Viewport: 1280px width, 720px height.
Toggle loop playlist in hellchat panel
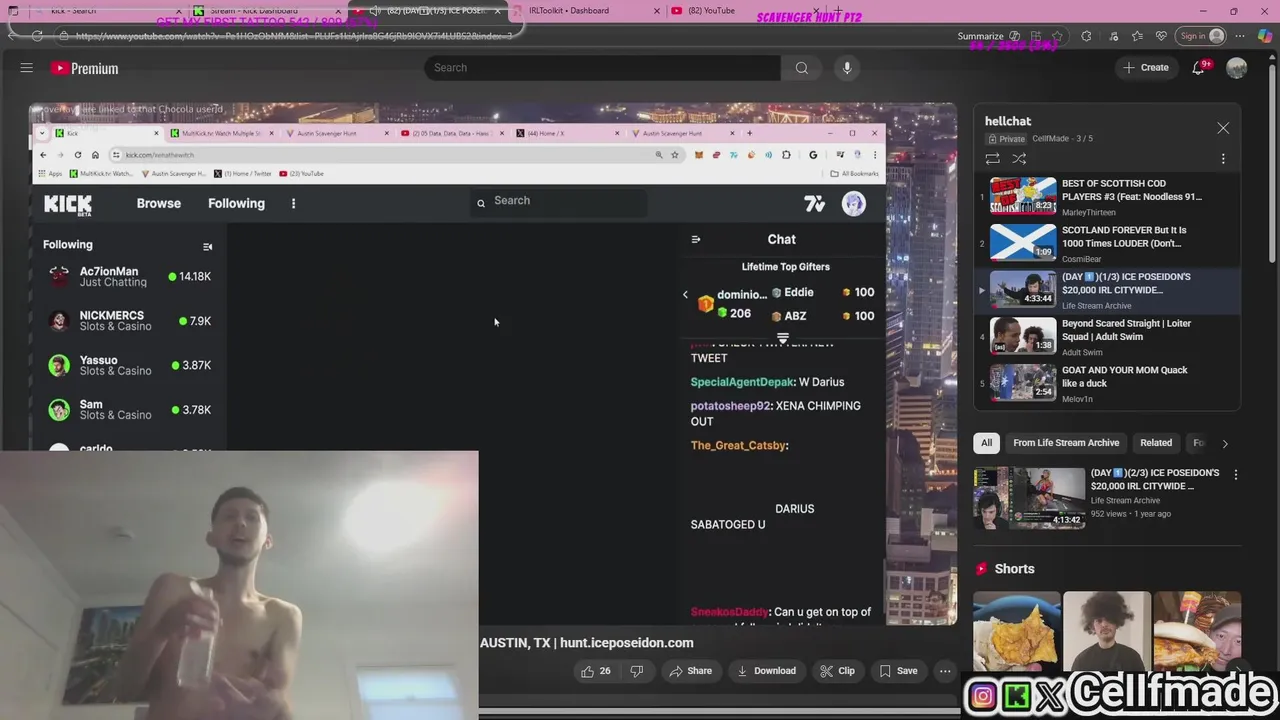993,158
